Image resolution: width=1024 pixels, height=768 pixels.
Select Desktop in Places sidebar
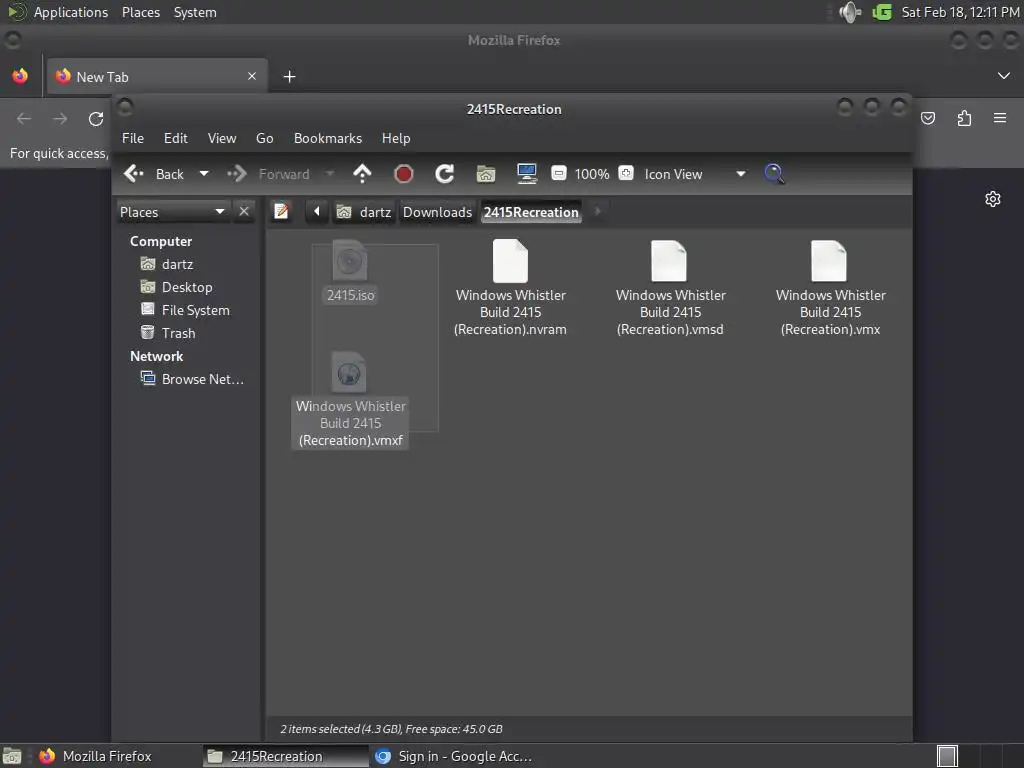pyautogui.click(x=176, y=287)
